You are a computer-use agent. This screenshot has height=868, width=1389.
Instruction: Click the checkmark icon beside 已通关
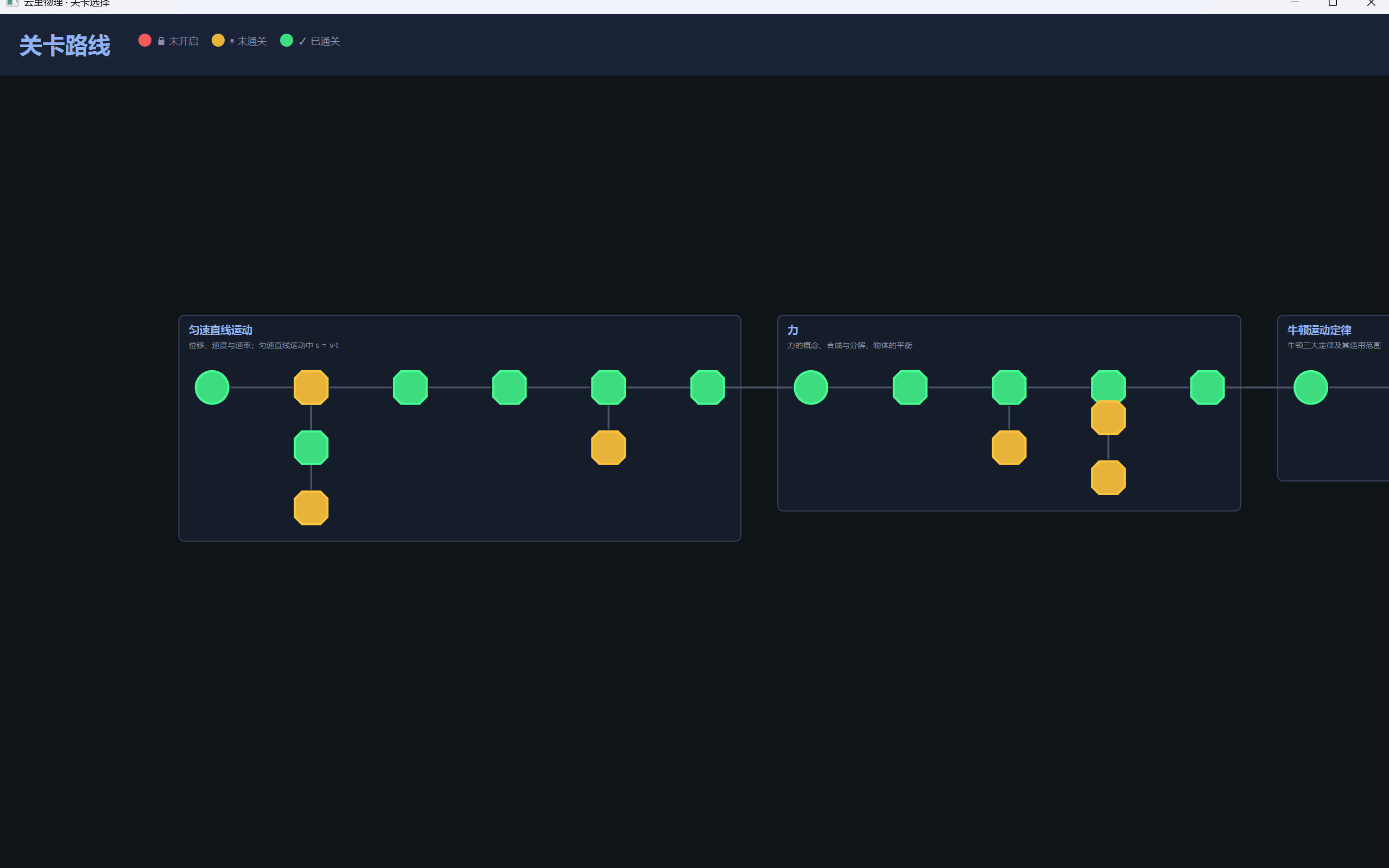302,41
